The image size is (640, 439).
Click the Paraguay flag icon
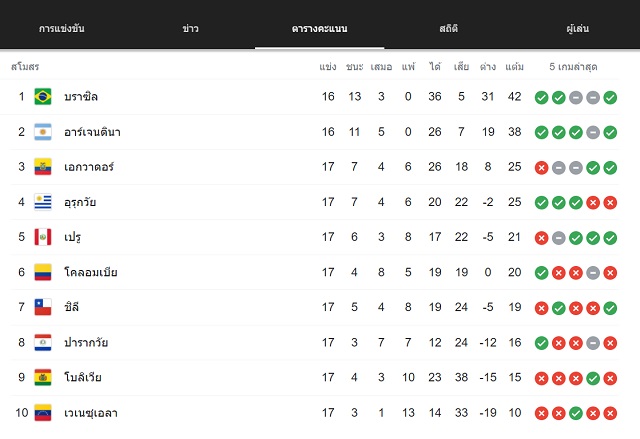coord(43,342)
